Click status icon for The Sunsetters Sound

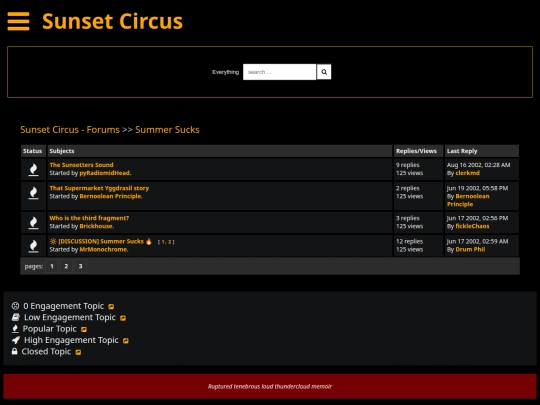pos(33,169)
